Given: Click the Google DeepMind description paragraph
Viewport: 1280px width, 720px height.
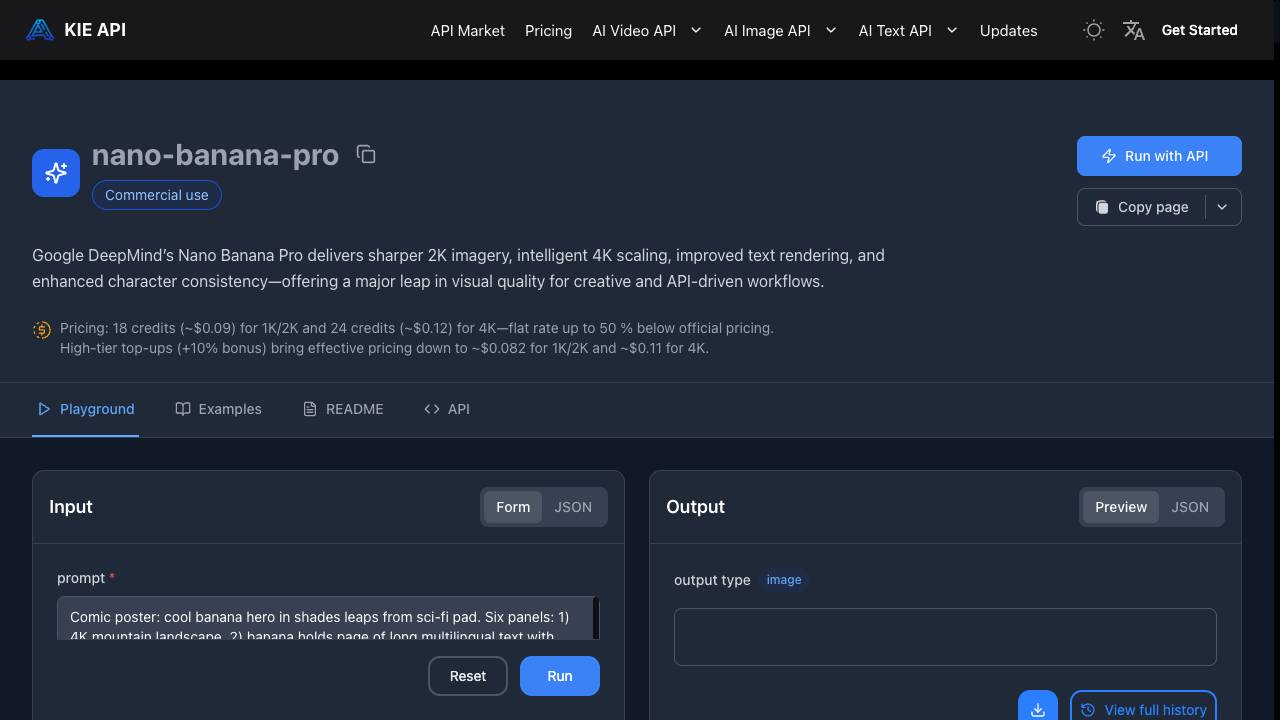Looking at the screenshot, I should coord(458,268).
